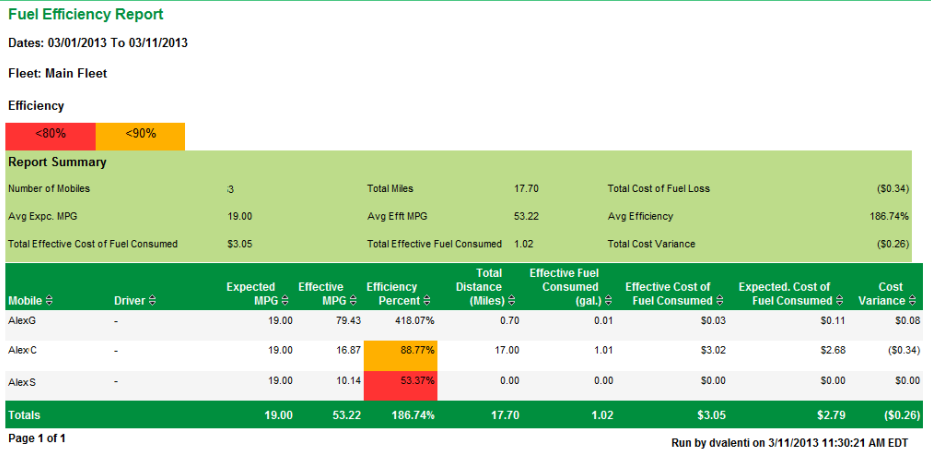
Task: Click the Number of Mobiles label
Action: [x=49, y=189]
